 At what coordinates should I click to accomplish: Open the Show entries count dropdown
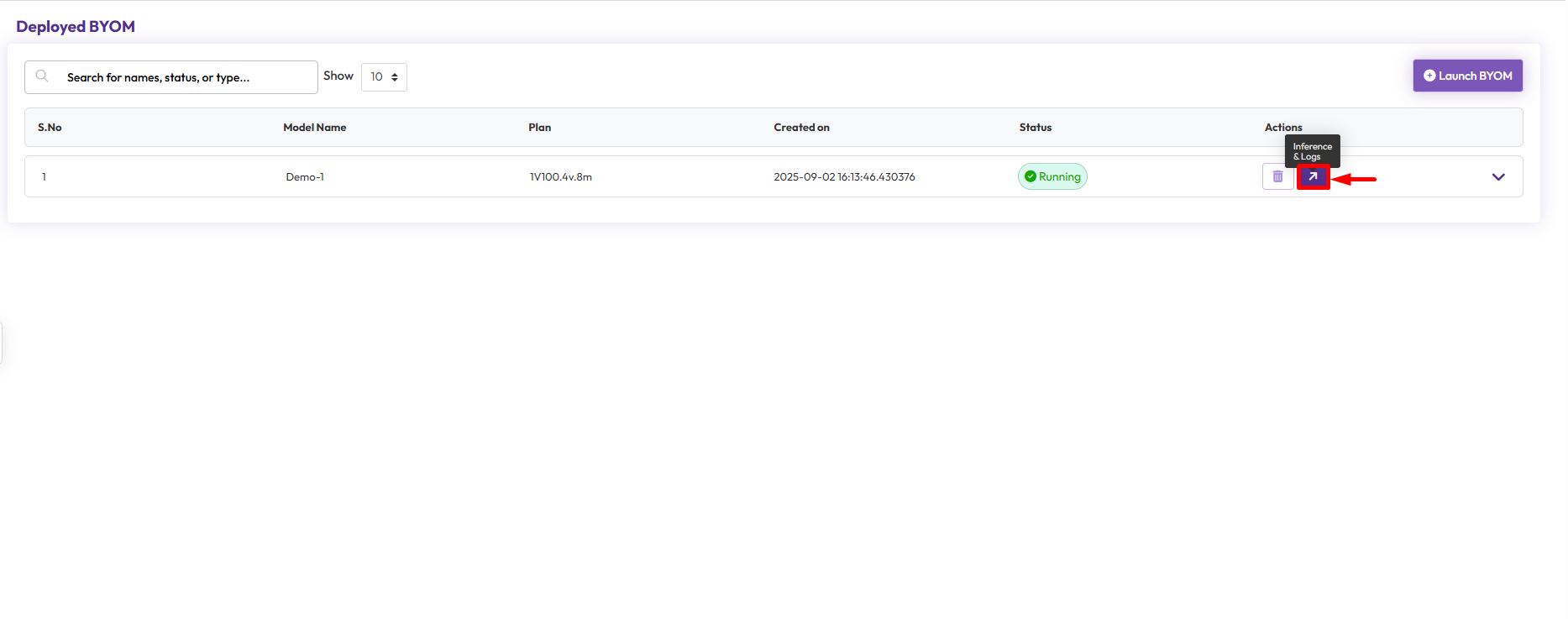[x=384, y=77]
